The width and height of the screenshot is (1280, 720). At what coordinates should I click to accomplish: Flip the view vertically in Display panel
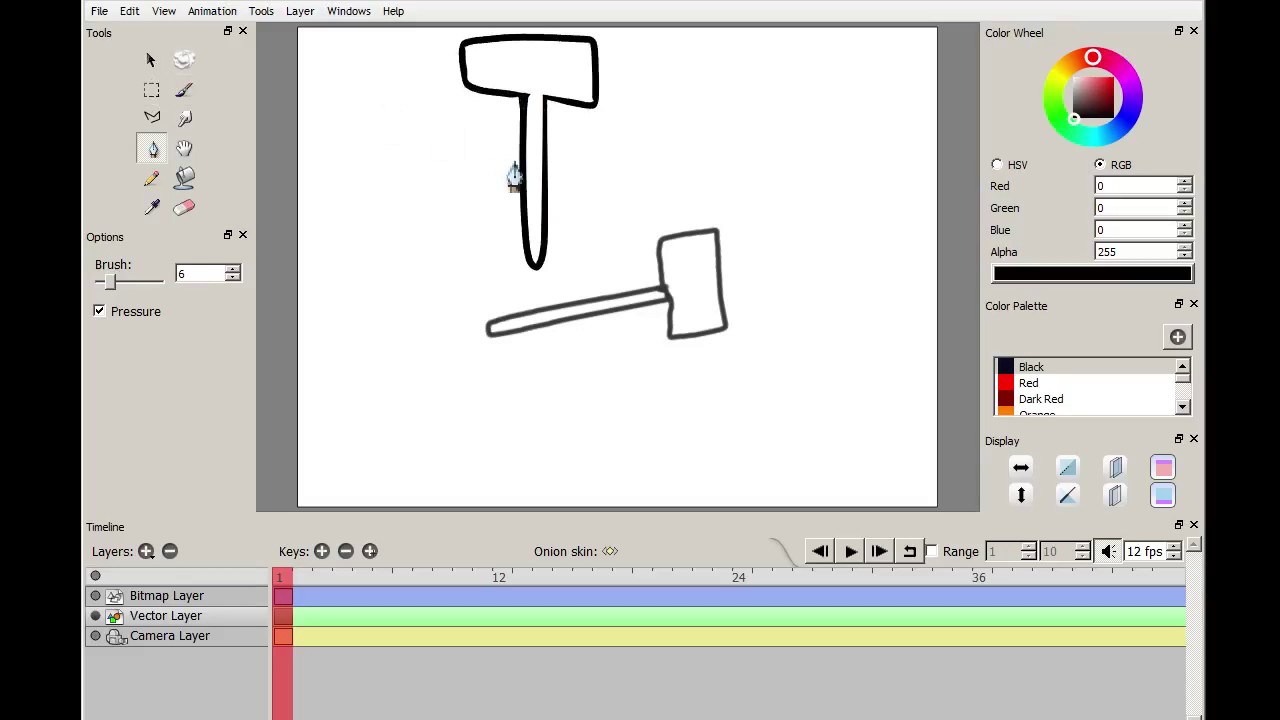pos(1021,495)
